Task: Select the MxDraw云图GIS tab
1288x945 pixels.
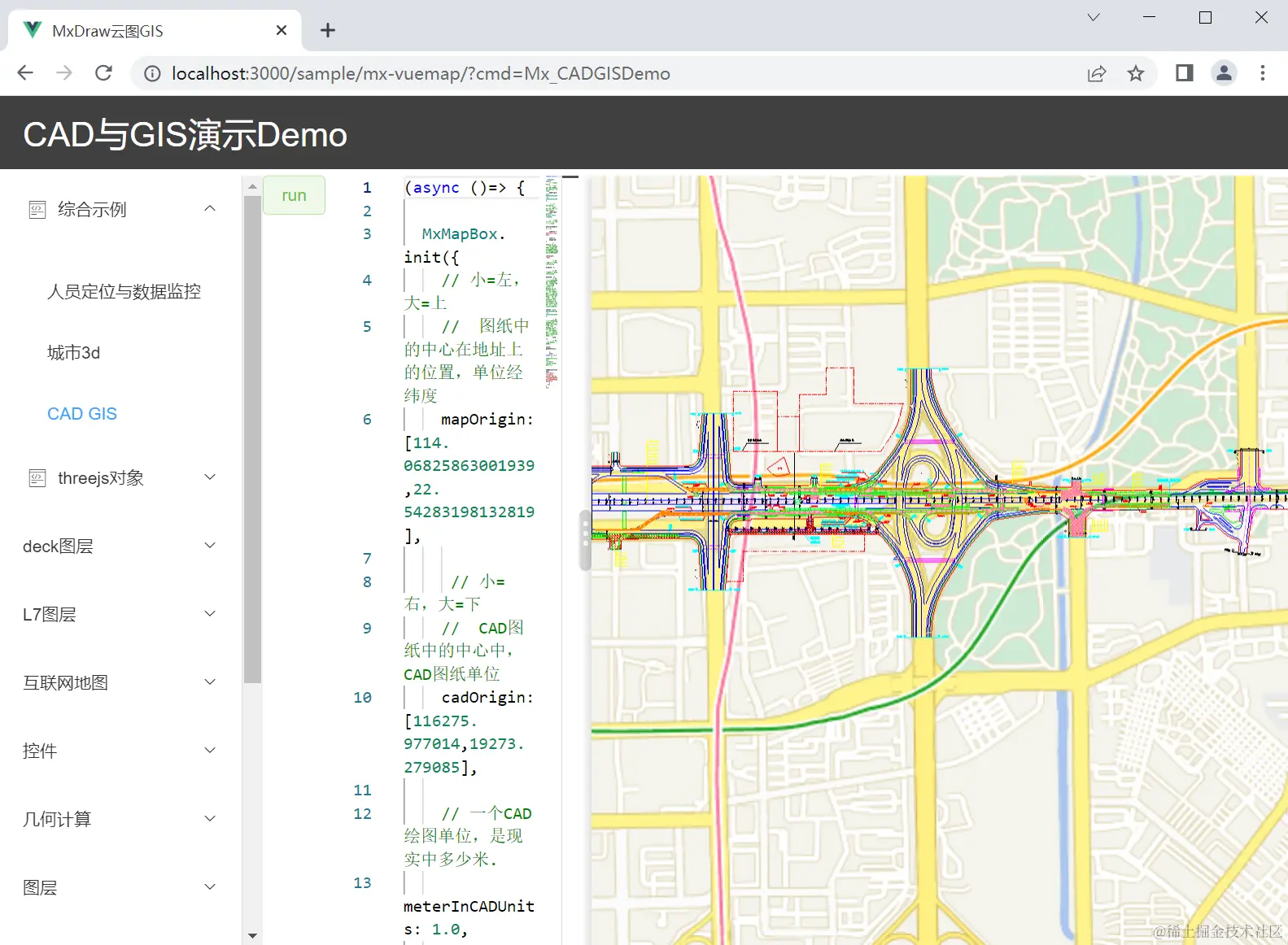Action: click(x=155, y=30)
